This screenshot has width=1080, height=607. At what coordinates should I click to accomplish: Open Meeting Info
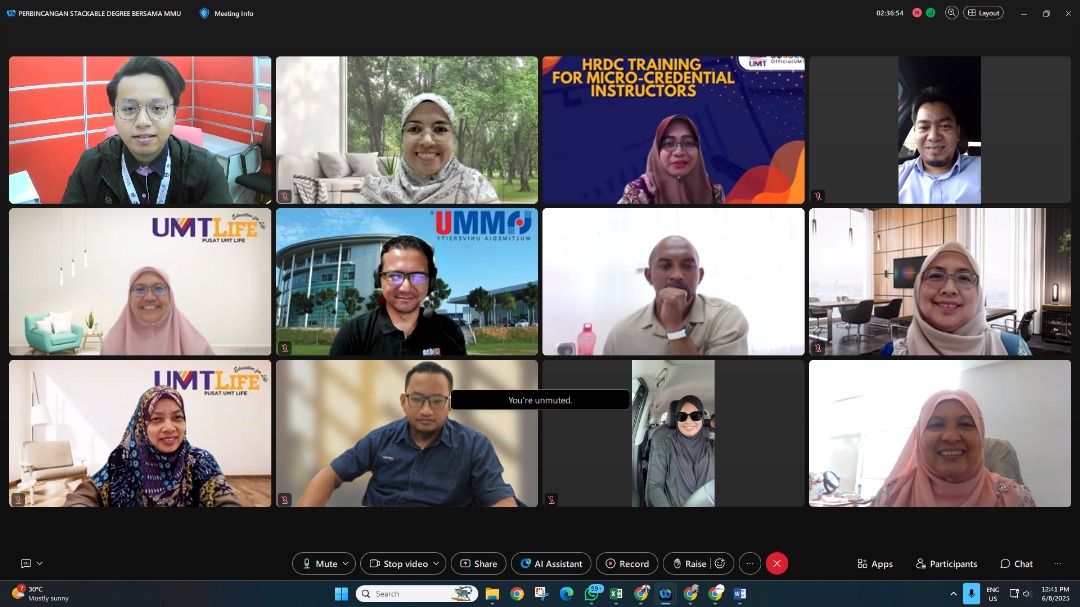pos(226,13)
